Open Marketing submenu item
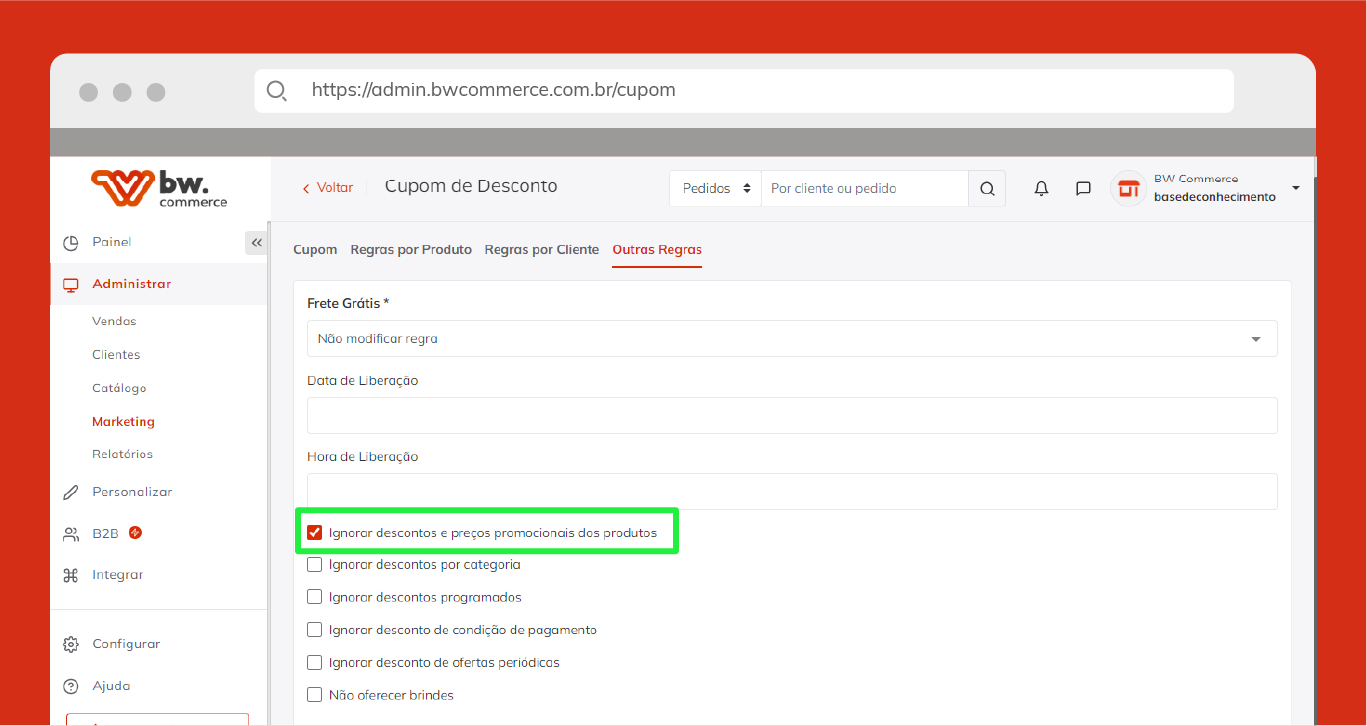 123,422
